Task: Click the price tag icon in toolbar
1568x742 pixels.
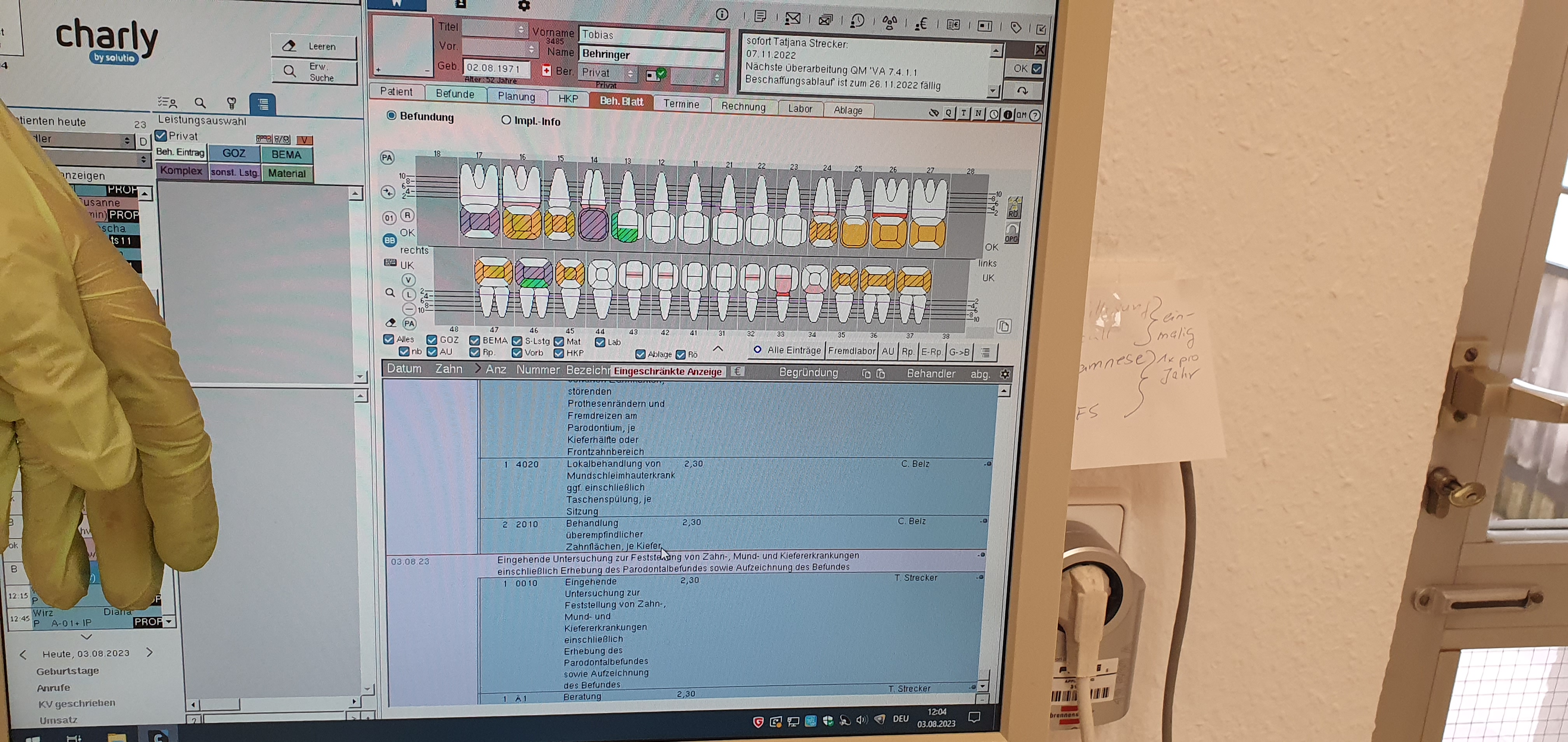Action: 1015,27
